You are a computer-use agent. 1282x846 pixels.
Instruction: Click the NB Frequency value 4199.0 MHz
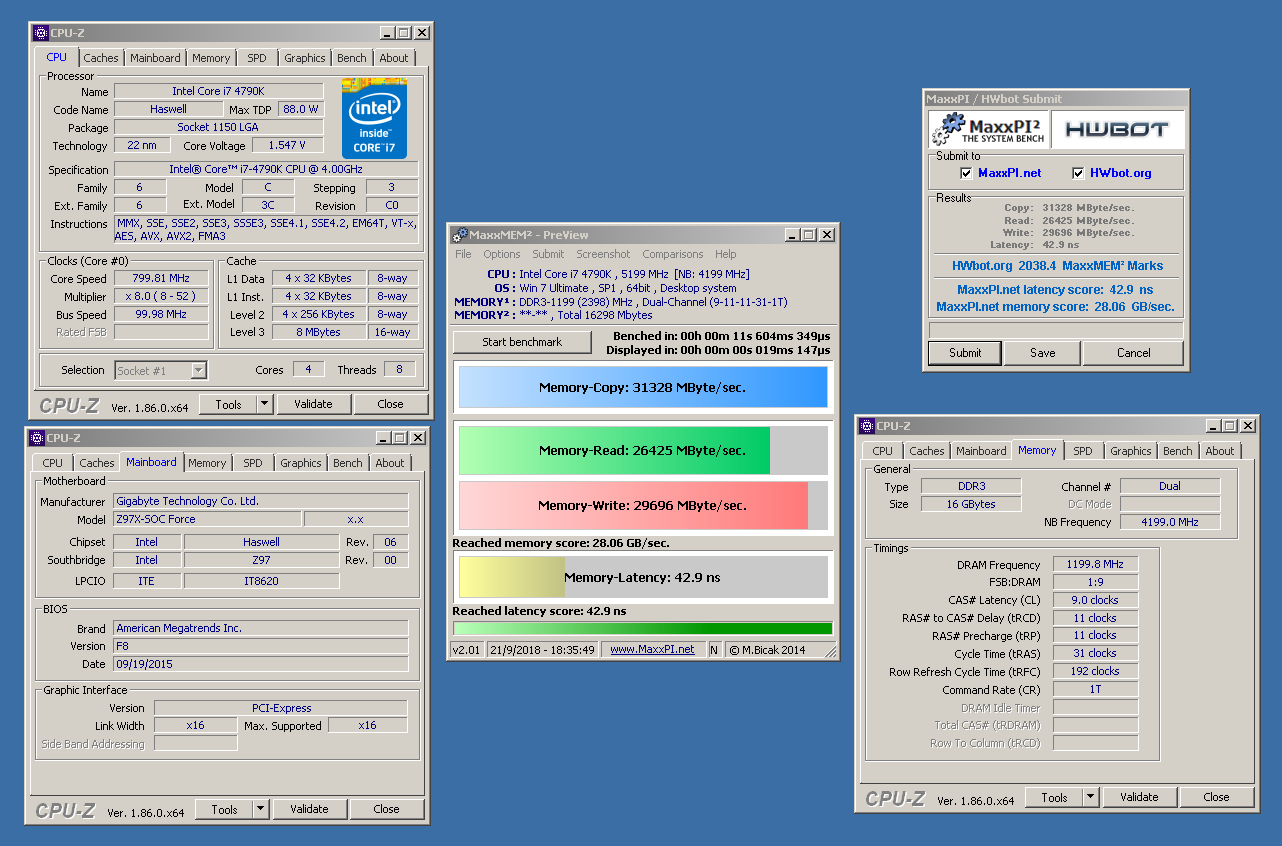pyautogui.click(x=1170, y=522)
